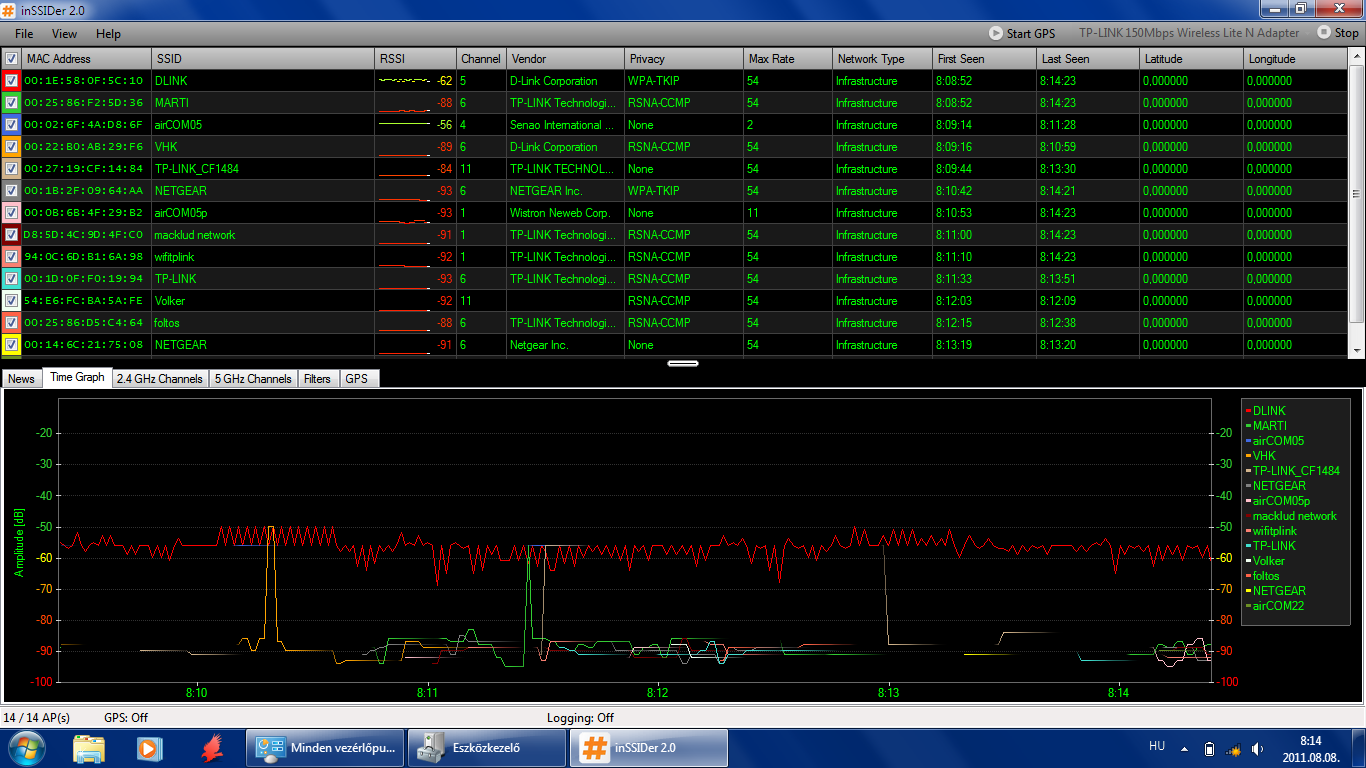Click the Wistron Neweb Corp. vendor cell
This screenshot has height=768, width=1366.
click(x=566, y=213)
